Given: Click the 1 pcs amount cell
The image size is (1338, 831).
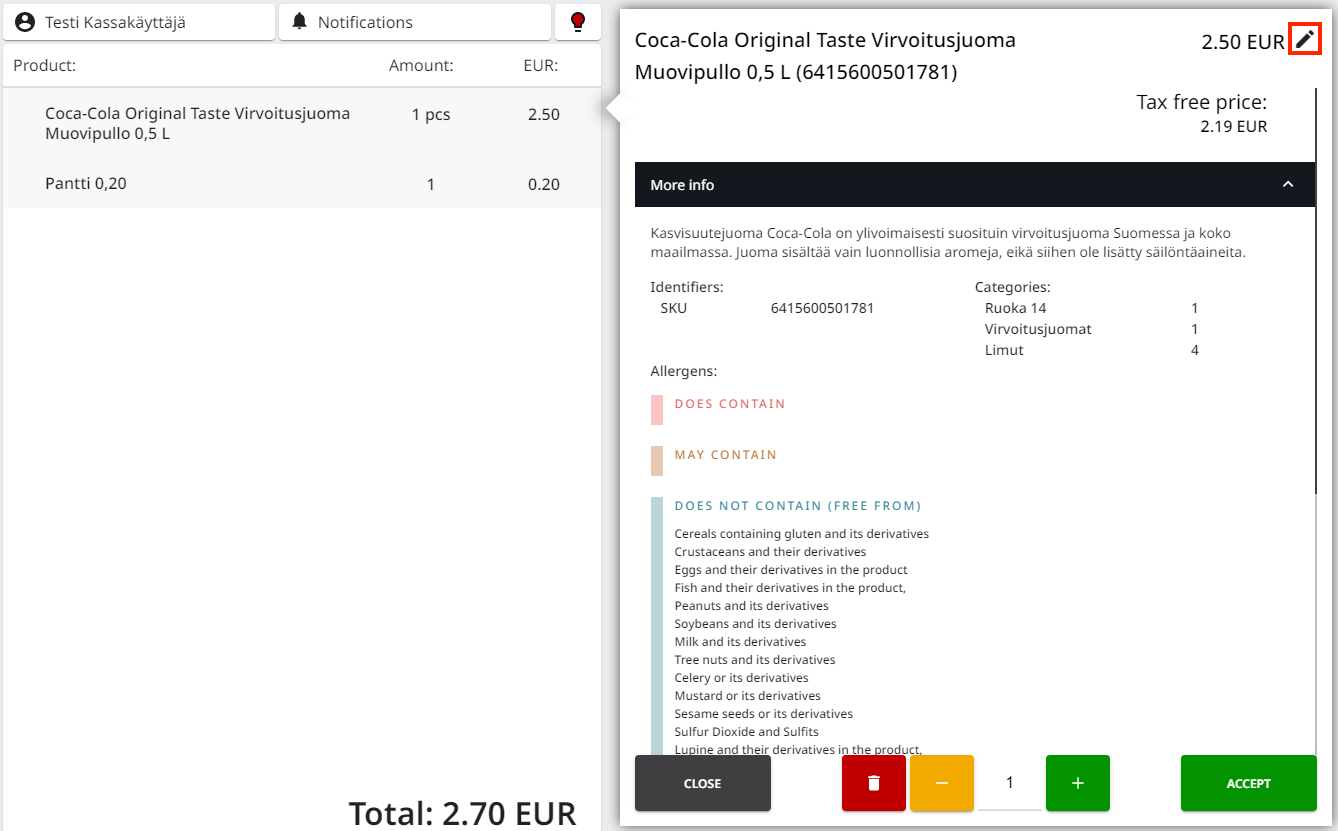Looking at the screenshot, I should tap(431, 114).
